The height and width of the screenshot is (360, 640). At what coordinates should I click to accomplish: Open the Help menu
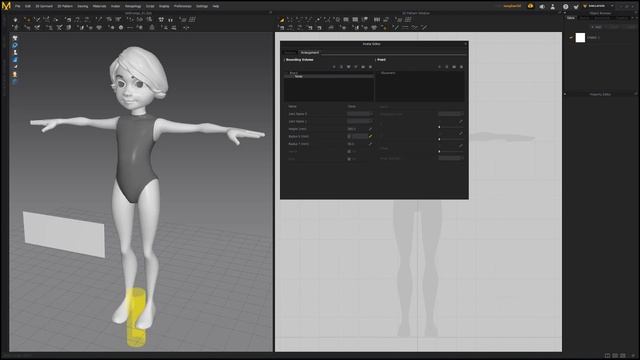click(216, 6)
